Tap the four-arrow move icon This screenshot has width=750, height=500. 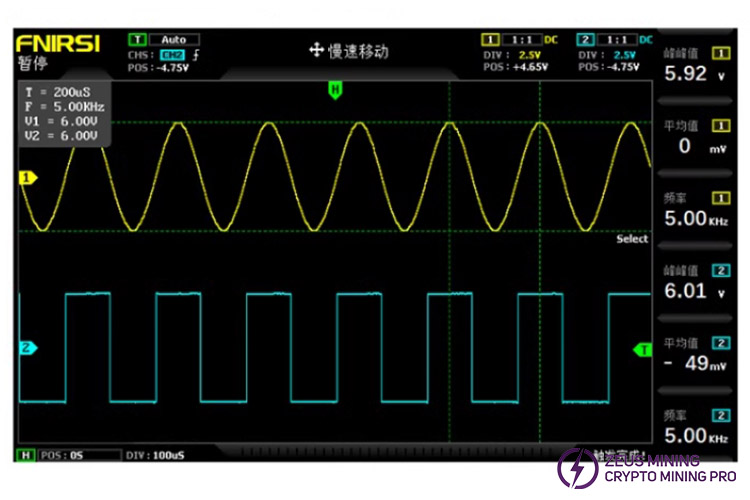pos(316,50)
